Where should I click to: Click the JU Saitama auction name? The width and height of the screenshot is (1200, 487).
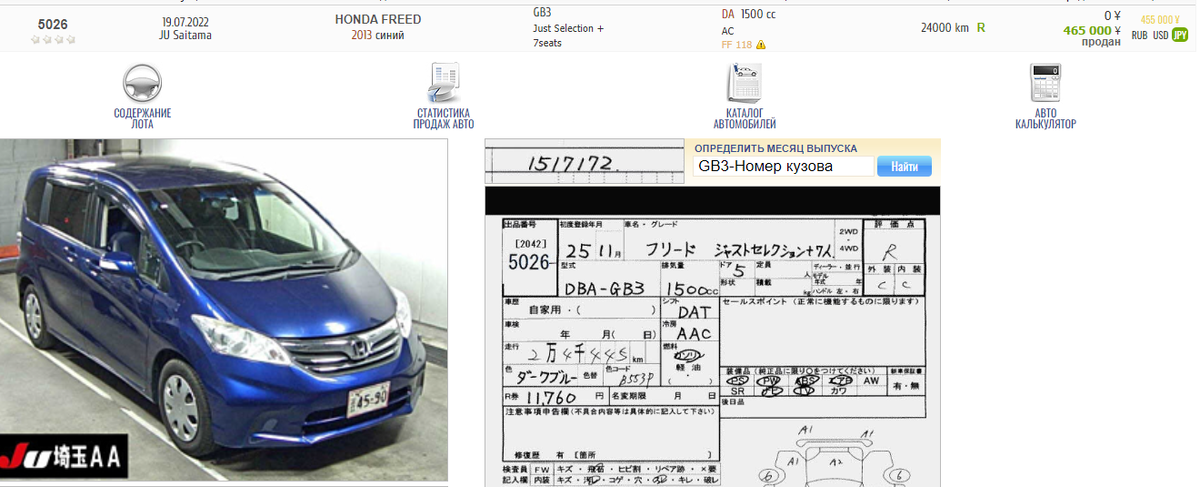[x=185, y=35]
